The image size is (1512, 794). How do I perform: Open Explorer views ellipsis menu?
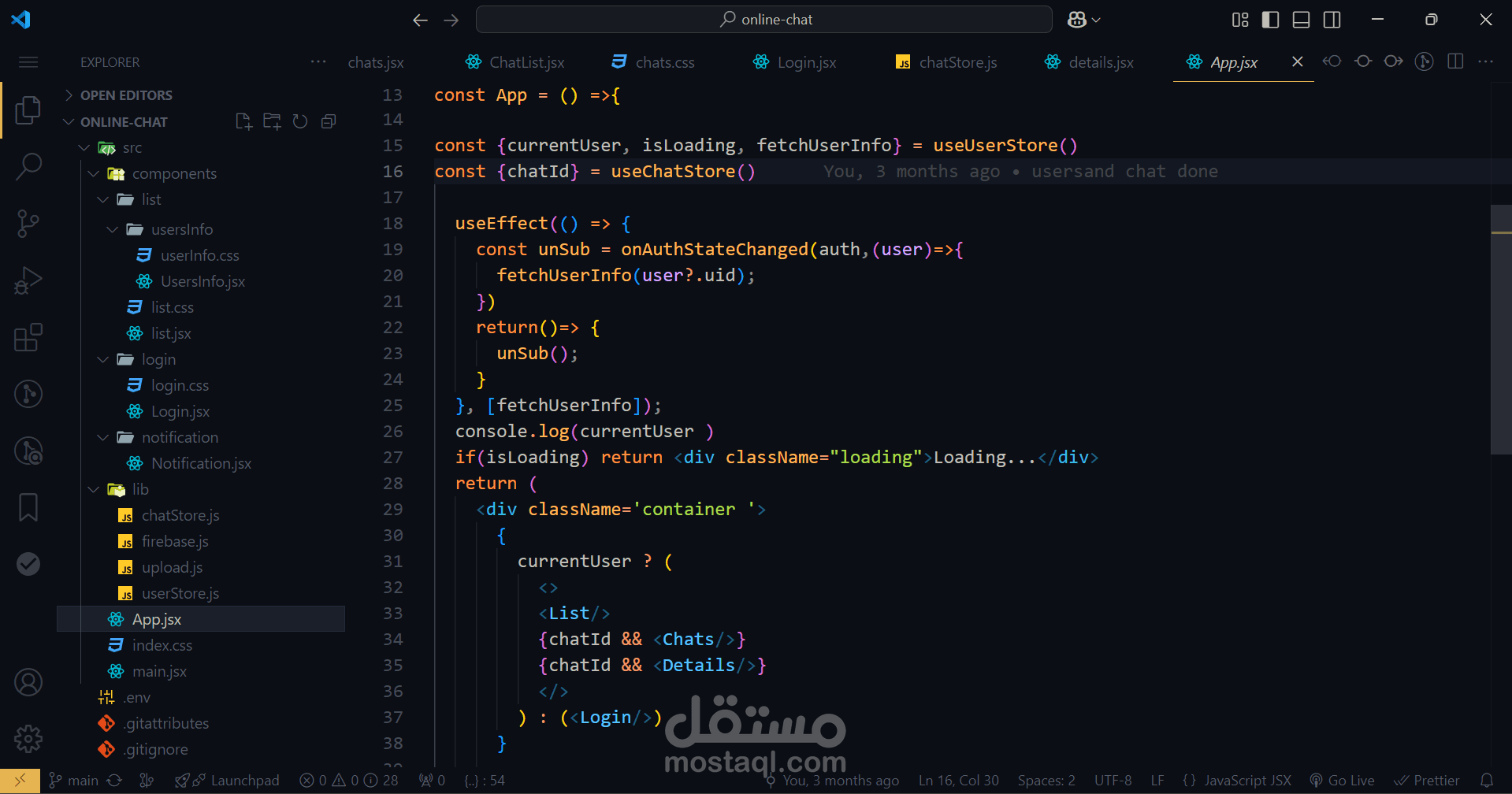(x=318, y=61)
